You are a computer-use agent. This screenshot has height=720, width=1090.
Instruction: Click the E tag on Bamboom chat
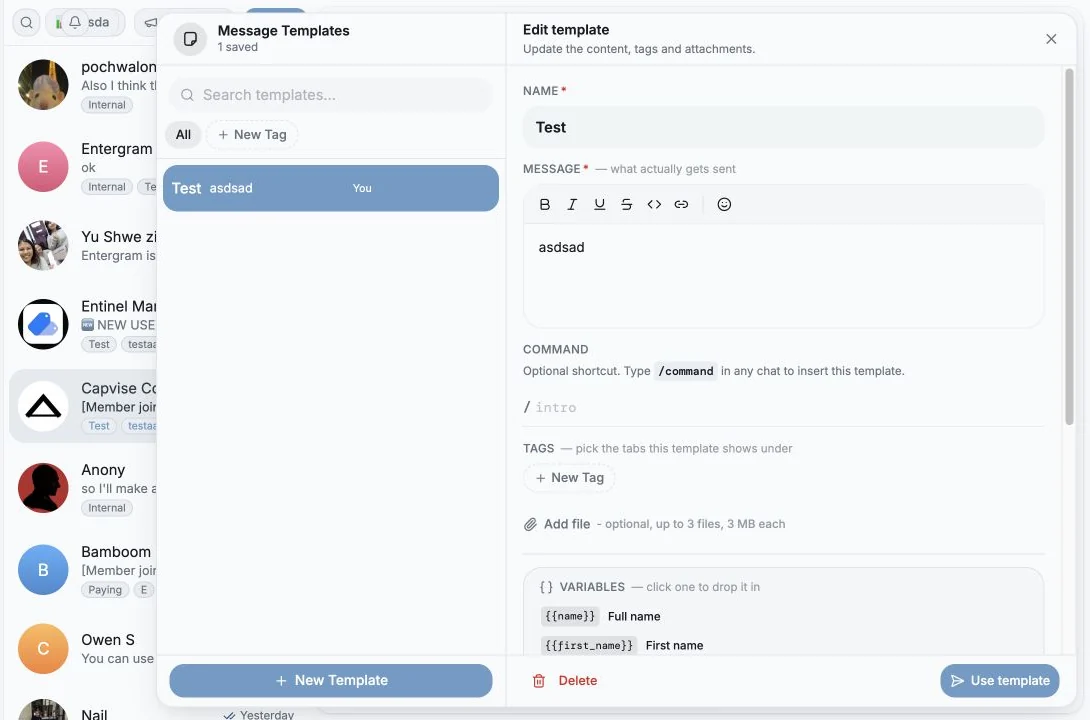pos(144,590)
